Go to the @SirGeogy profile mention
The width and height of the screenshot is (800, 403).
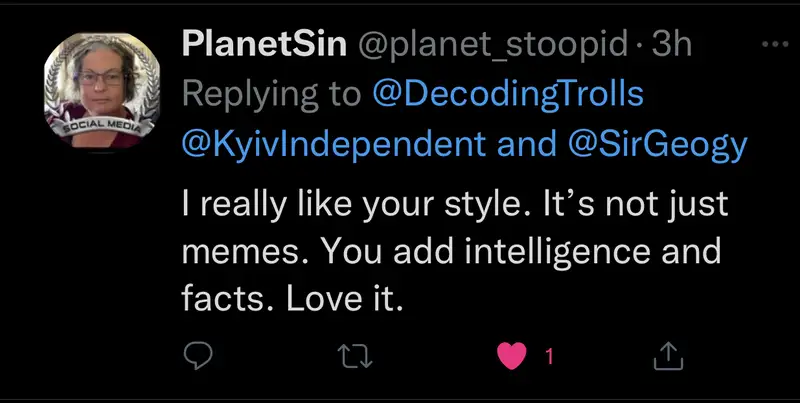[x=657, y=144]
